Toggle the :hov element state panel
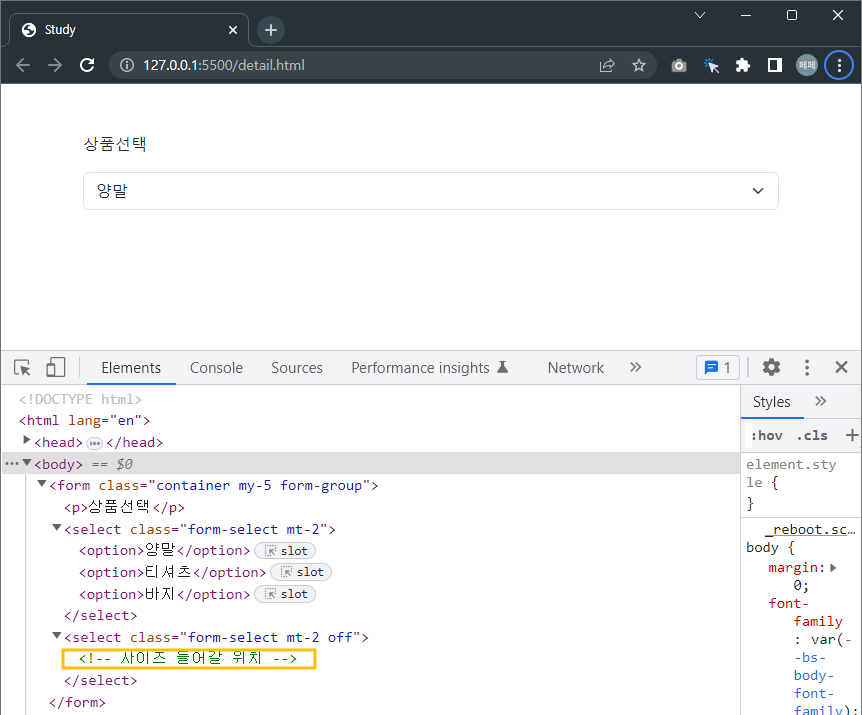The width and height of the screenshot is (862, 715). (766, 436)
